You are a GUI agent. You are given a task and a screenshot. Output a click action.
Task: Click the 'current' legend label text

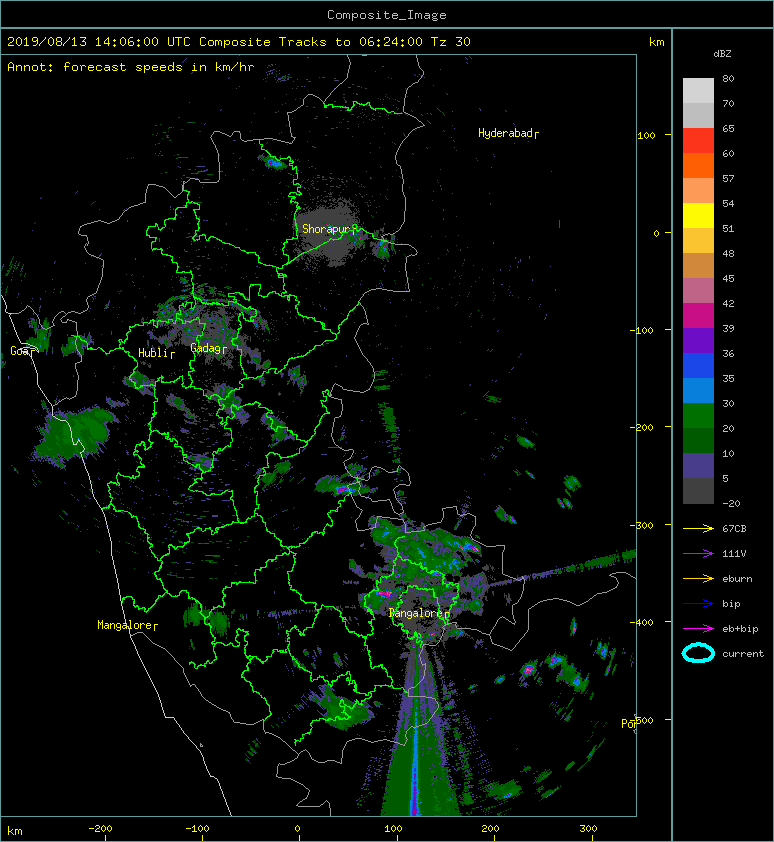coord(743,654)
